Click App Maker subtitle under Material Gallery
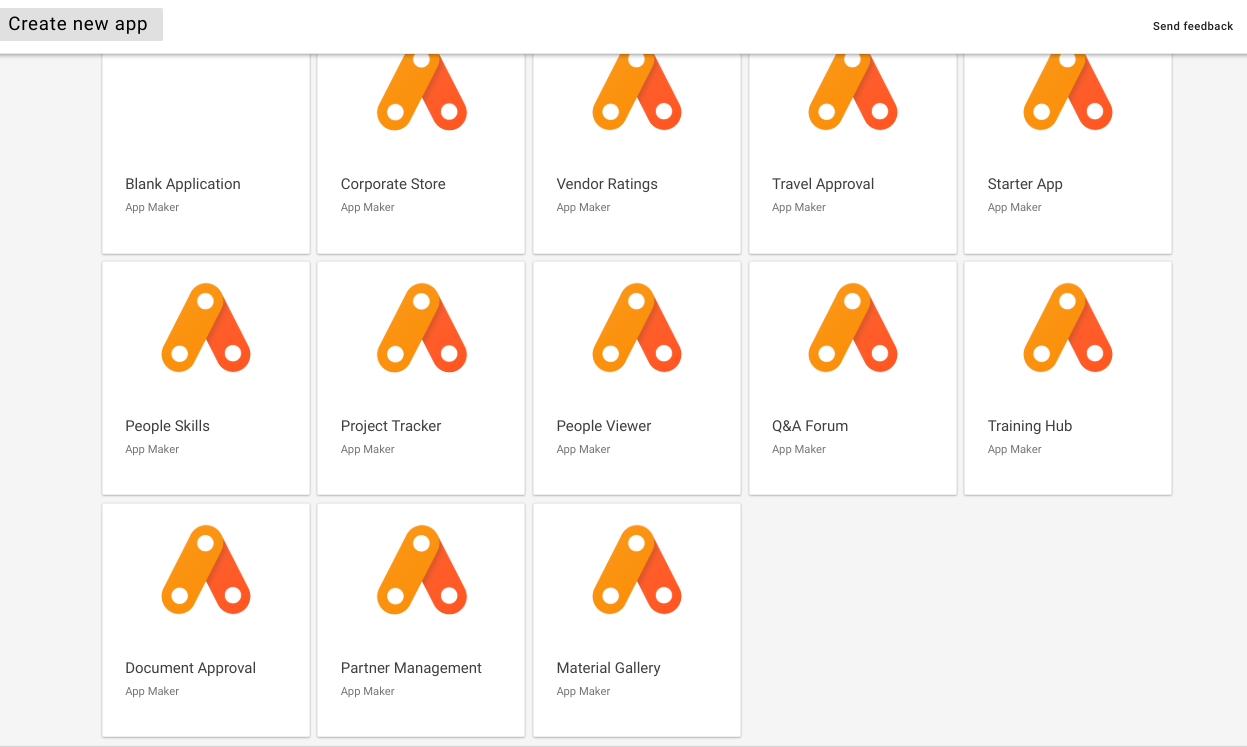This screenshot has height=747, width=1247. [583, 692]
